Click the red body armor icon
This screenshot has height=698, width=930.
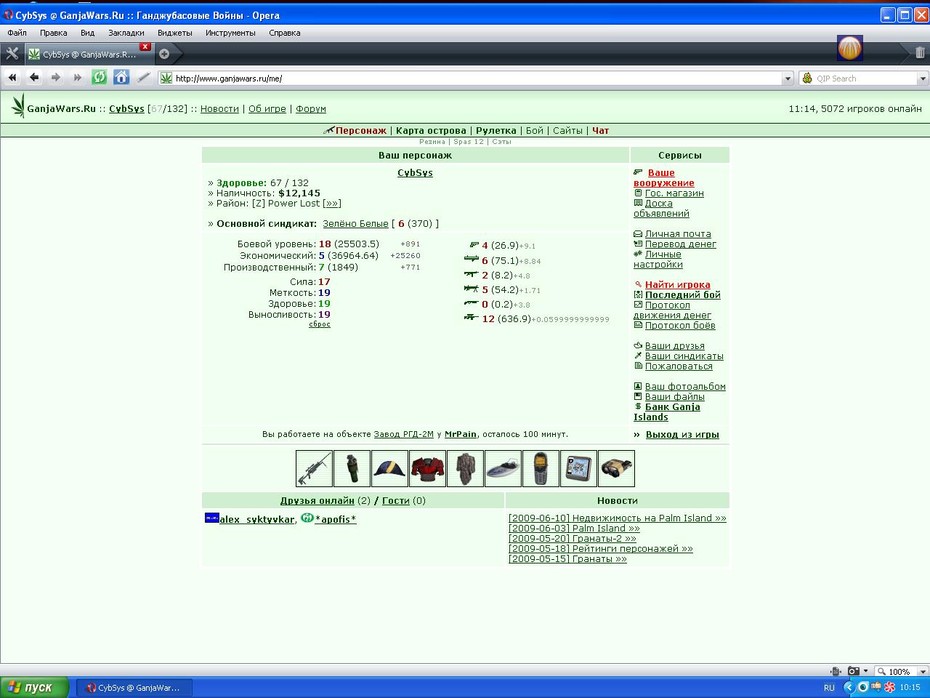(x=428, y=468)
